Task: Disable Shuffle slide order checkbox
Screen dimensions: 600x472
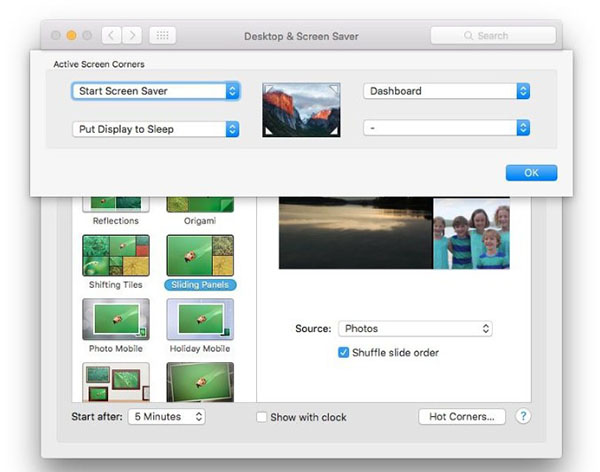Action: click(344, 352)
